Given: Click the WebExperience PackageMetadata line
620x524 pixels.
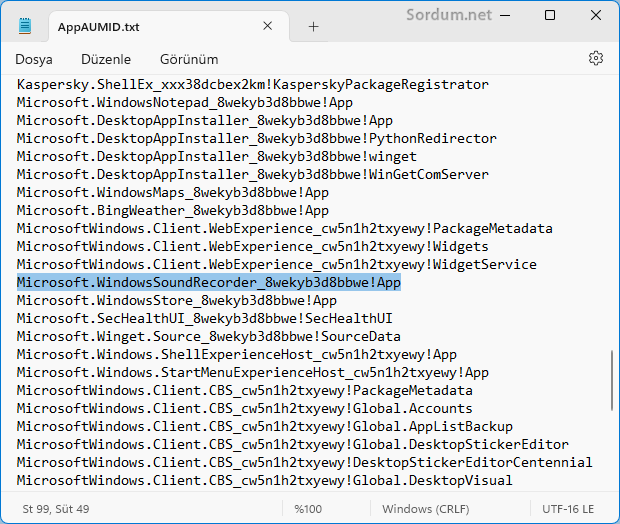Looking at the screenshot, I should pyautogui.click(x=285, y=229).
